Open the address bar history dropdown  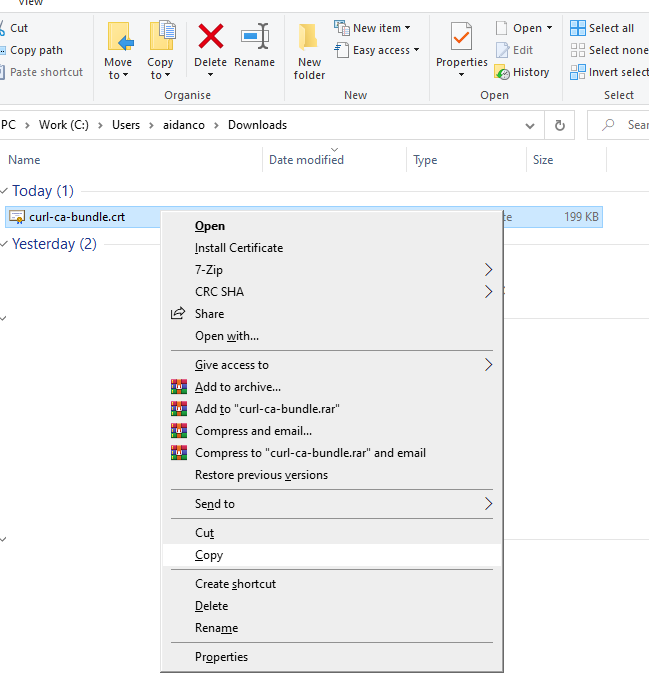(530, 125)
